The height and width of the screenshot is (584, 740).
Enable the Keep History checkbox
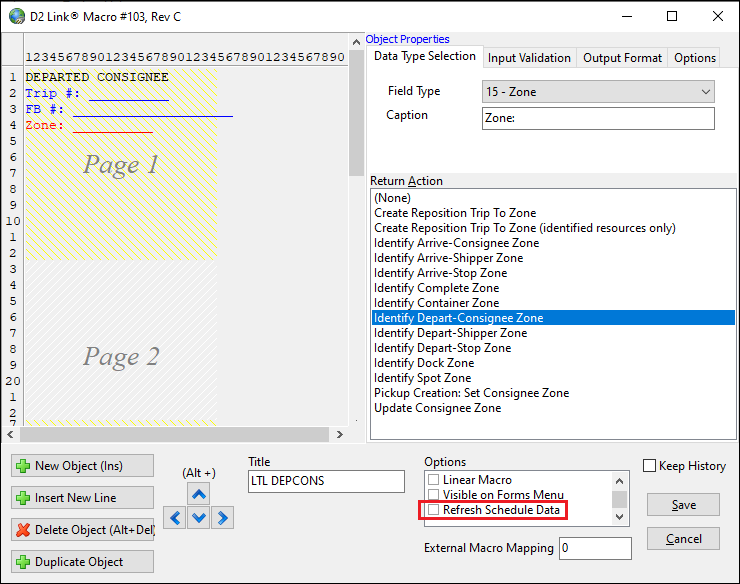click(x=650, y=466)
